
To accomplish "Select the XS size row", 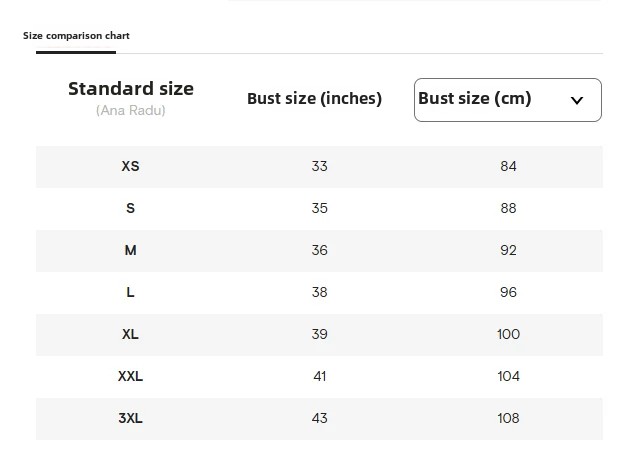I will pyautogui.click(x=319, y=167).
